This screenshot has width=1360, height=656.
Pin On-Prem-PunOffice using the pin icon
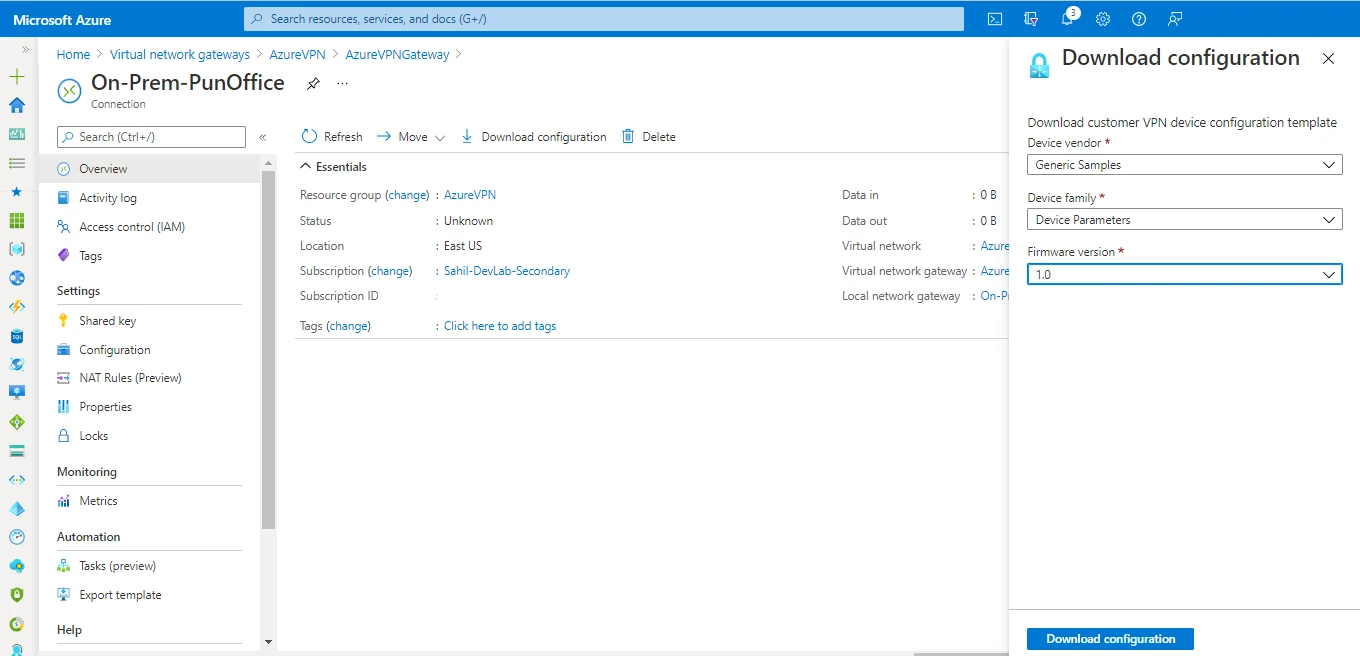(x=312, y=84)
